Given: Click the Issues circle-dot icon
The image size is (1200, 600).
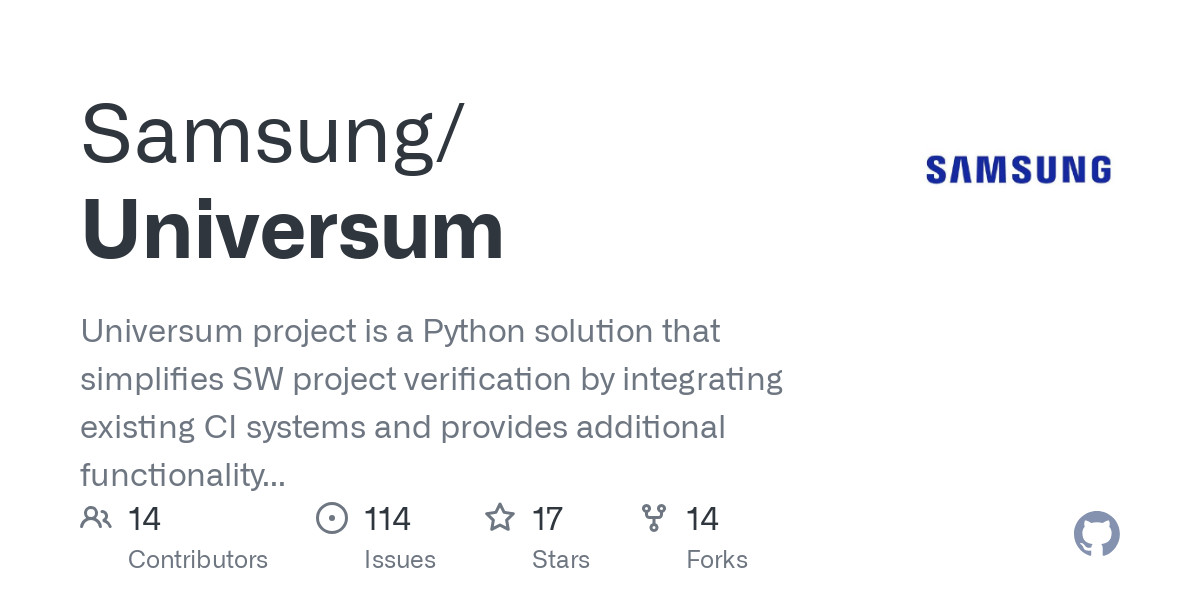Looking at the screenshot, I should (332, 518).
